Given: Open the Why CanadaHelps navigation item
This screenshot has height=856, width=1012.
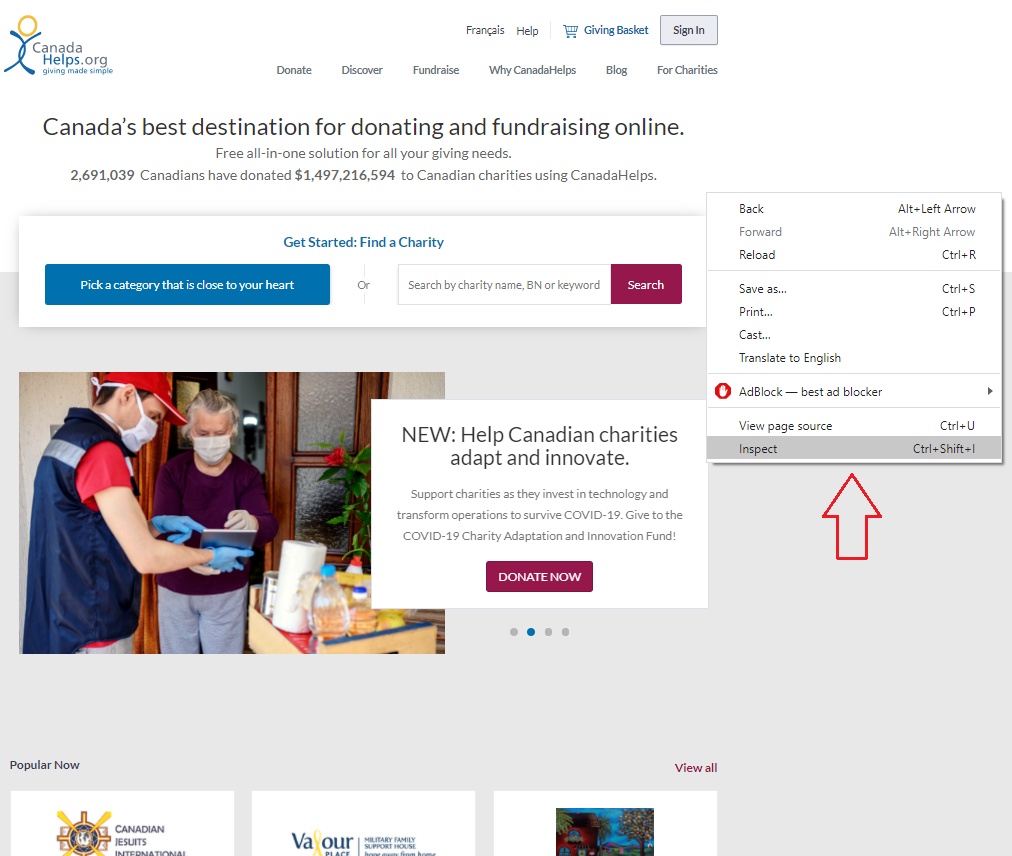Looking at the screenshot, I should click(x=532, y=70).
